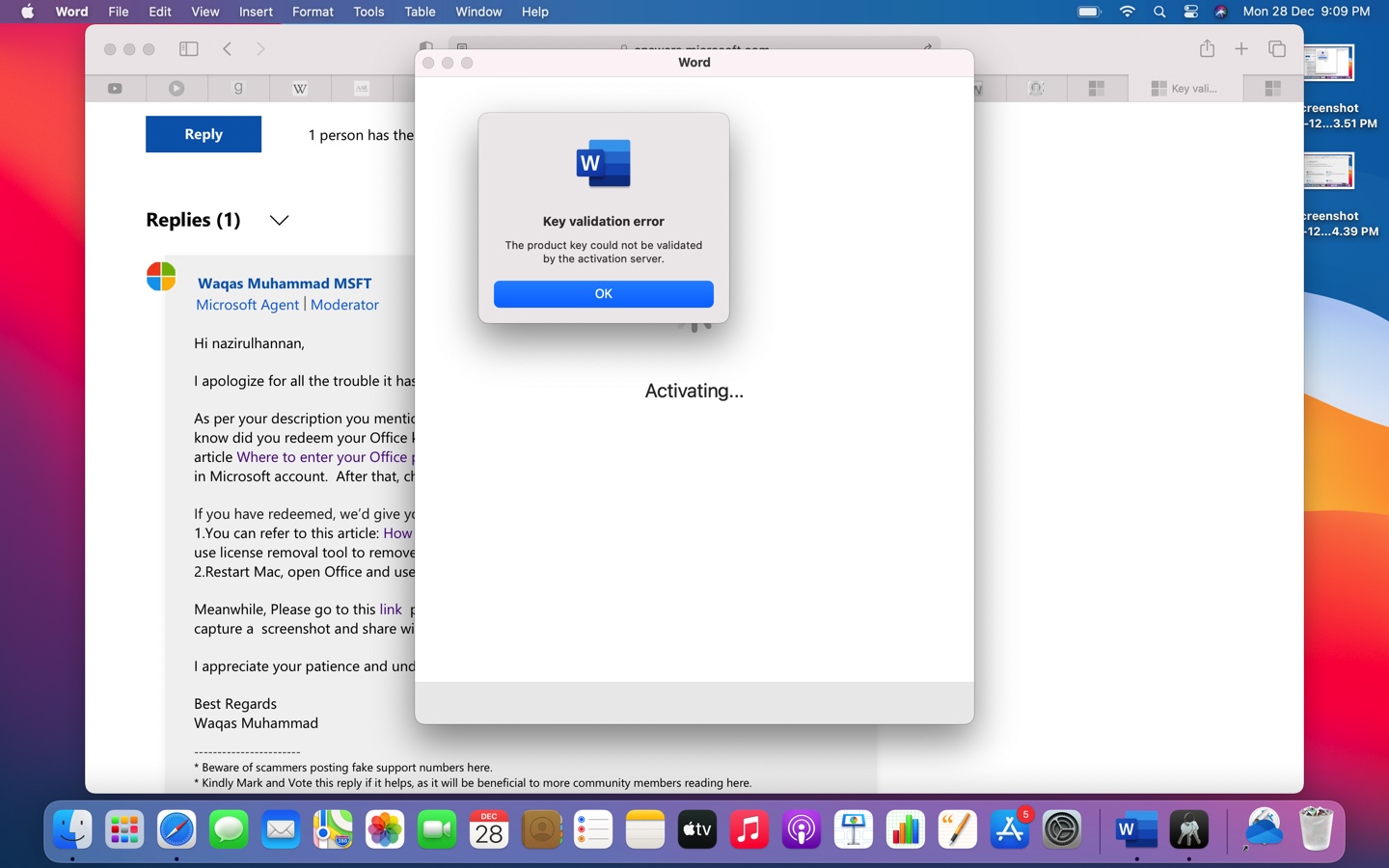Open Calendar from the Dock

489,829
